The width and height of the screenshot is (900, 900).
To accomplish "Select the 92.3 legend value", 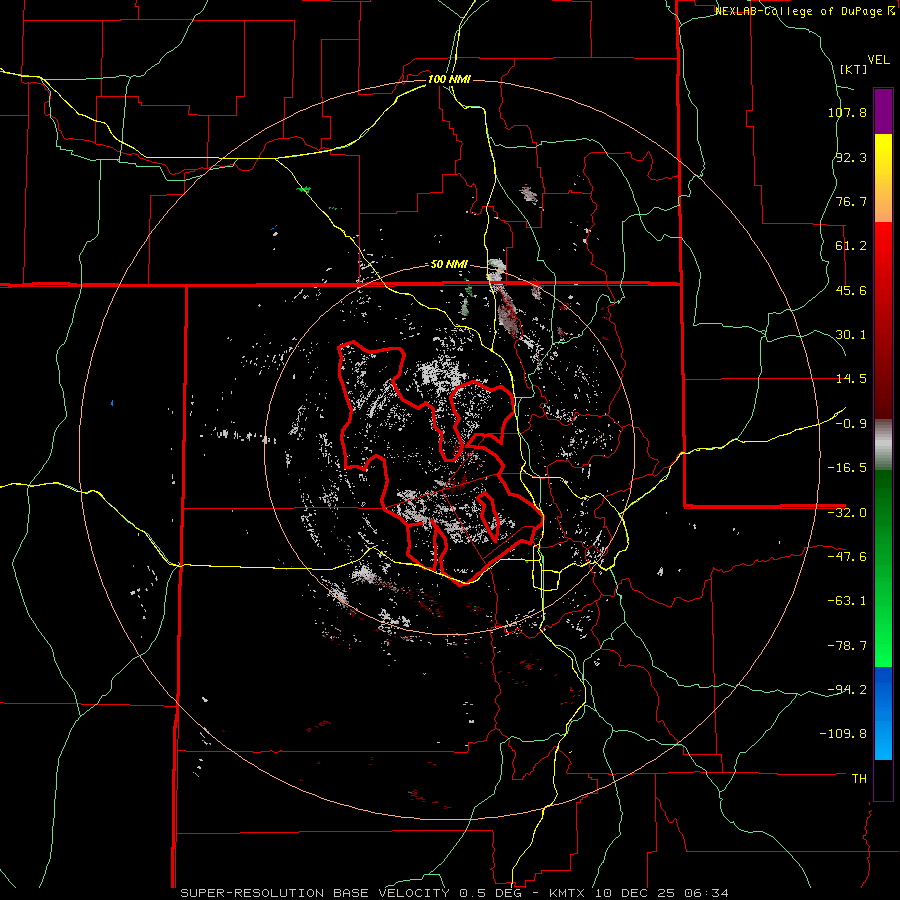I will click(x=851, y=157).
